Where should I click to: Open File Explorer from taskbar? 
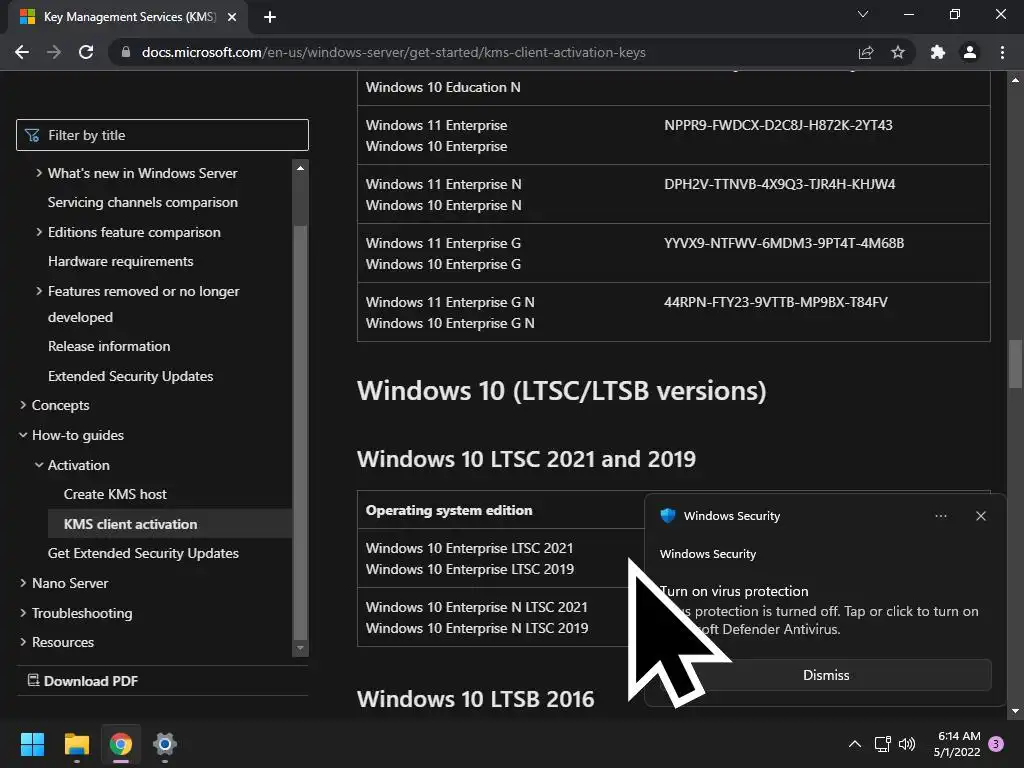(76, 744)
